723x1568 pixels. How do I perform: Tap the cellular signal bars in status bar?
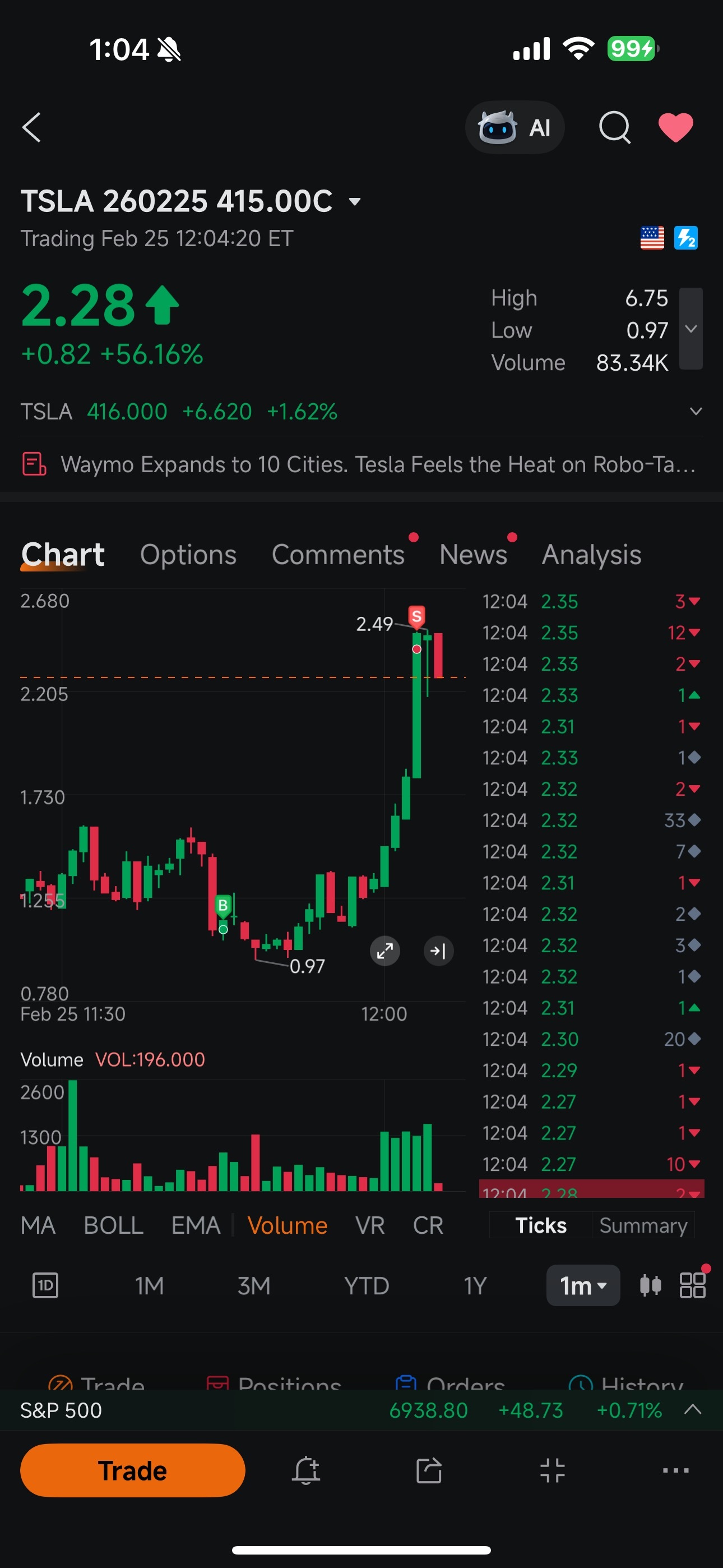531,49
